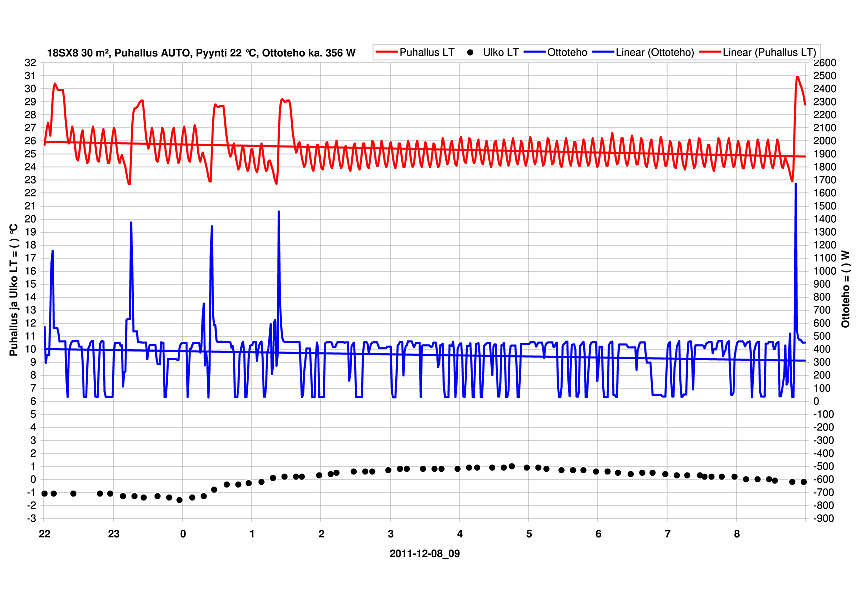Viewport: 860px width, 608px height.
Task: Select hour "5" on the horizontal time axis
Action: [x=529, y=534]
